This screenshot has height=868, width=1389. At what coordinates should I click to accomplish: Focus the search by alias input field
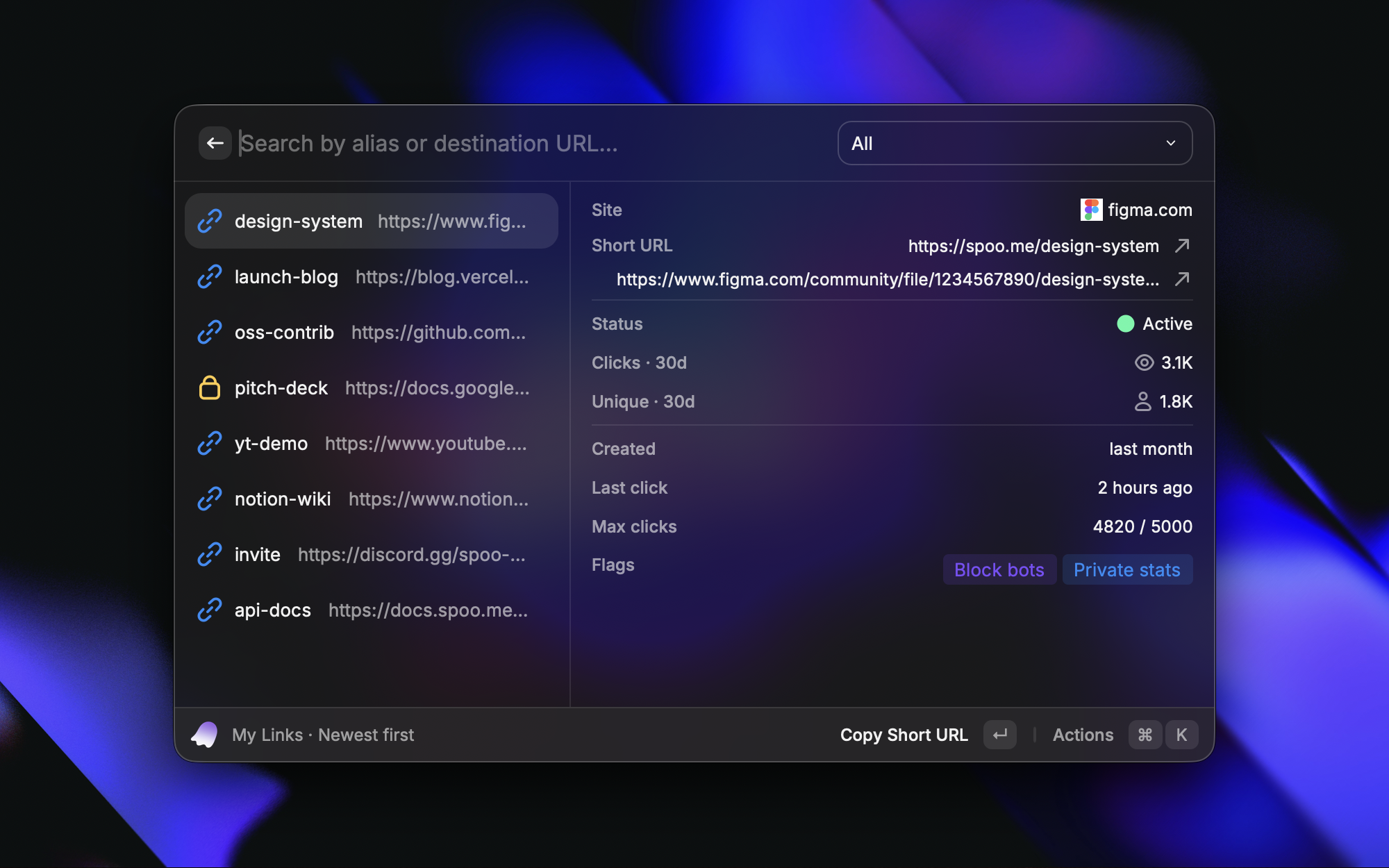click(531, 143)
